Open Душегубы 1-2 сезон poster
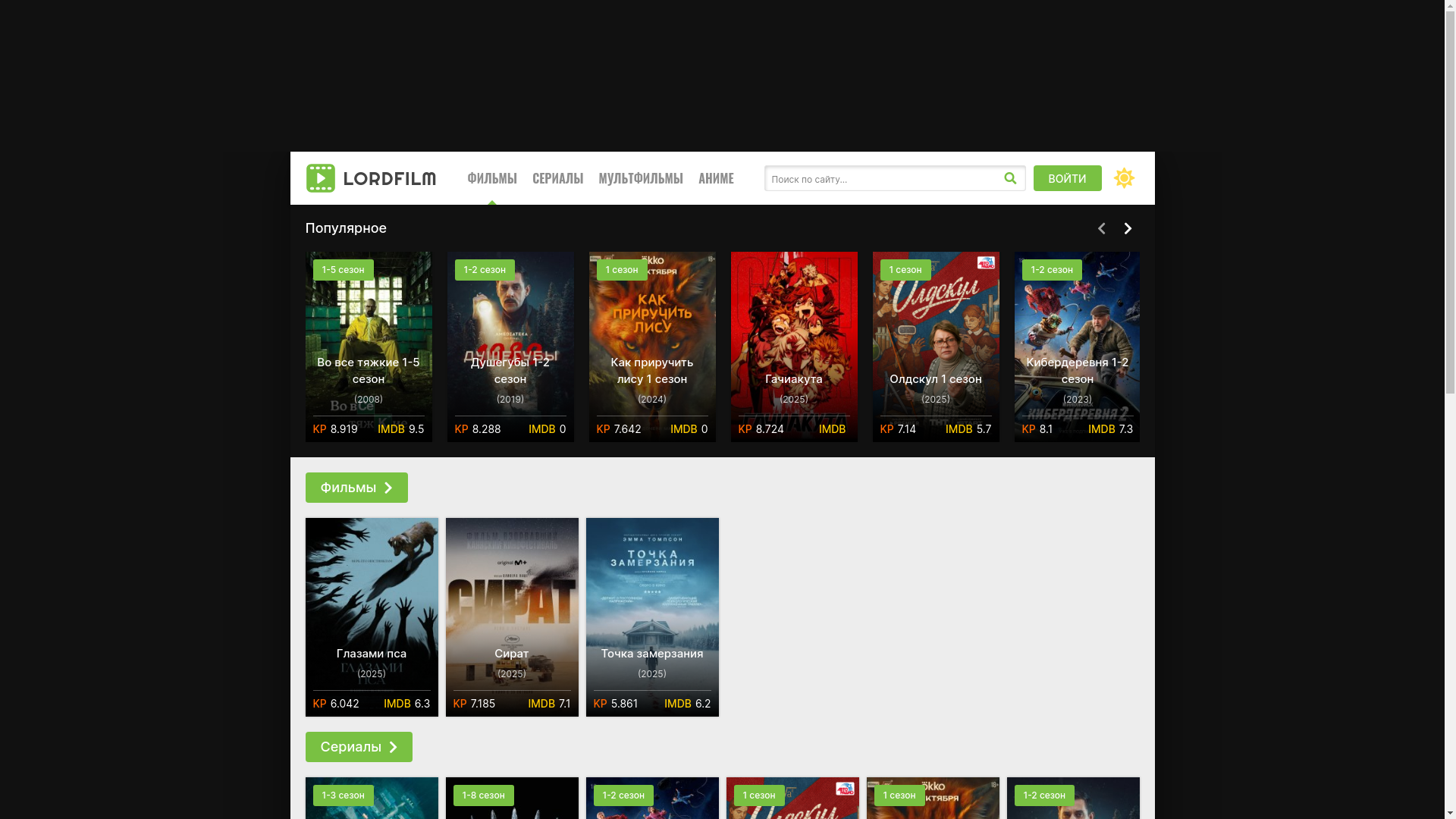 coord(510,347)
